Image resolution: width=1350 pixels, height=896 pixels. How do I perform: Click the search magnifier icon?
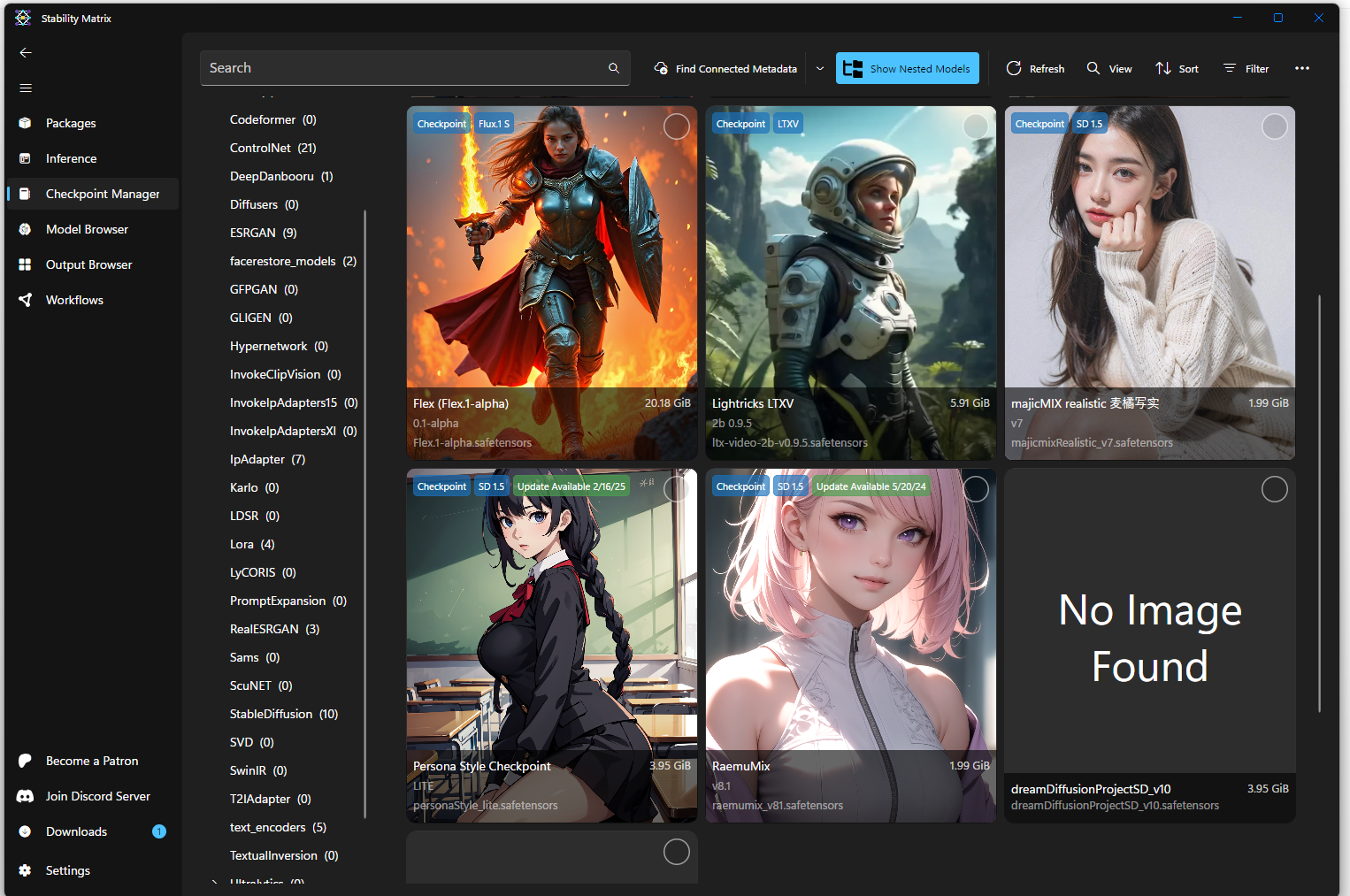[x=614, y=68]
